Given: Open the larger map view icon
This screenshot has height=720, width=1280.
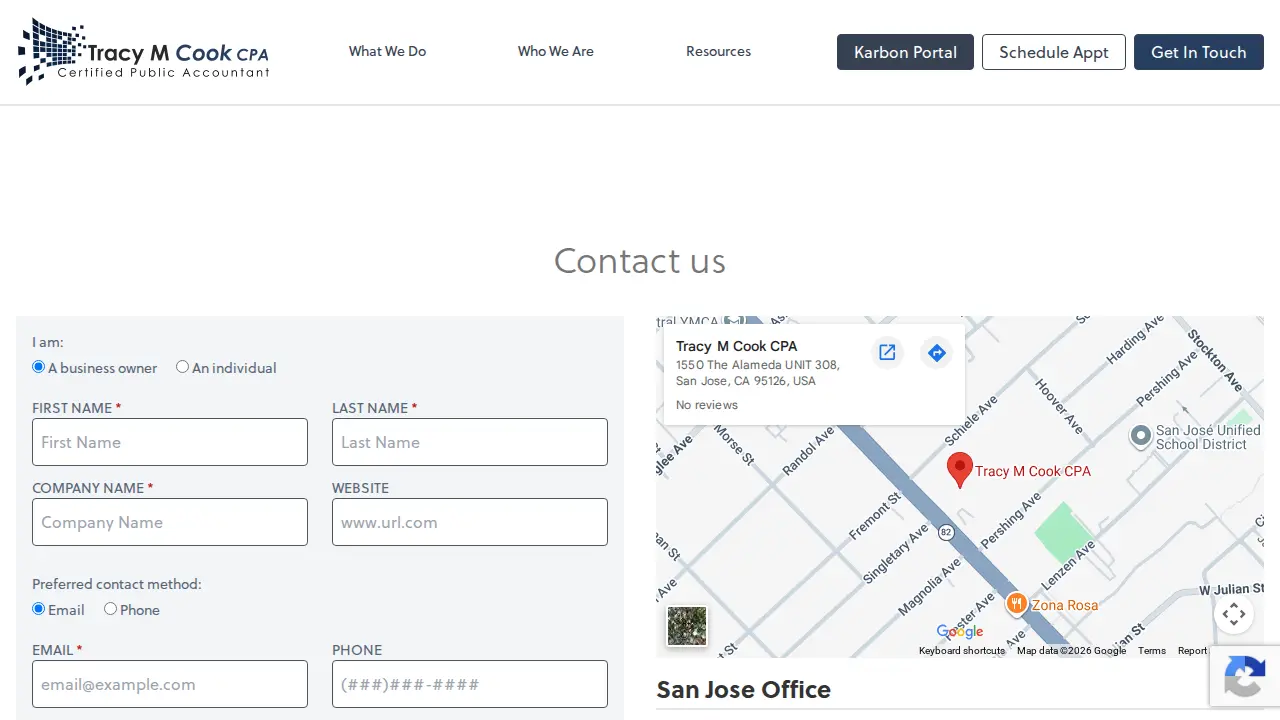Looking at the screenshot, I should tap(887, 352).
